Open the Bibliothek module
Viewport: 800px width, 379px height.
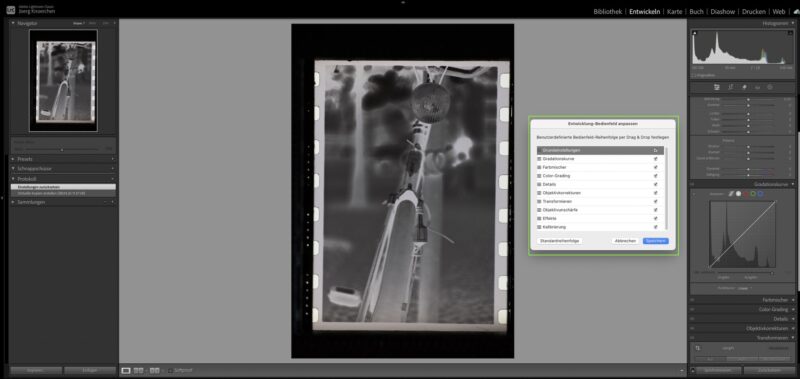[607, 11]
